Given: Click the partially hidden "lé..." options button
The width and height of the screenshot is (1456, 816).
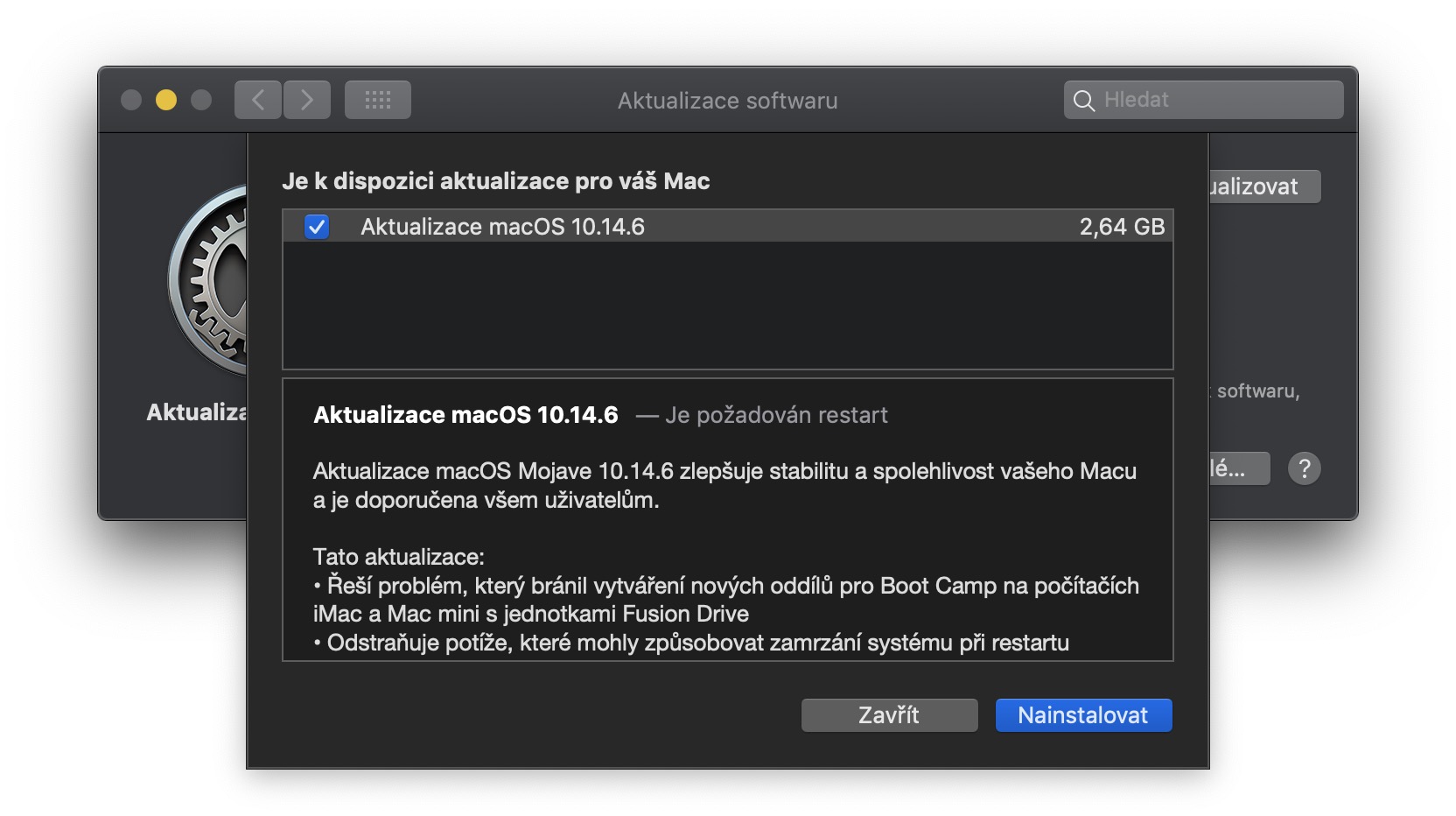Looking at the screenshot, I should point(1239,468).
